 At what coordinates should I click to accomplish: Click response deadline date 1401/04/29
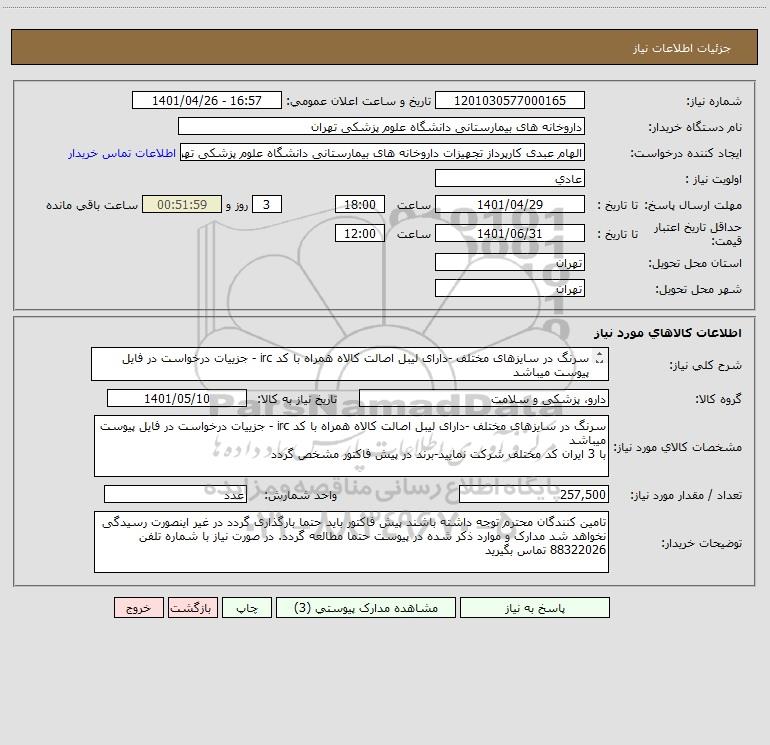point(510,204)
